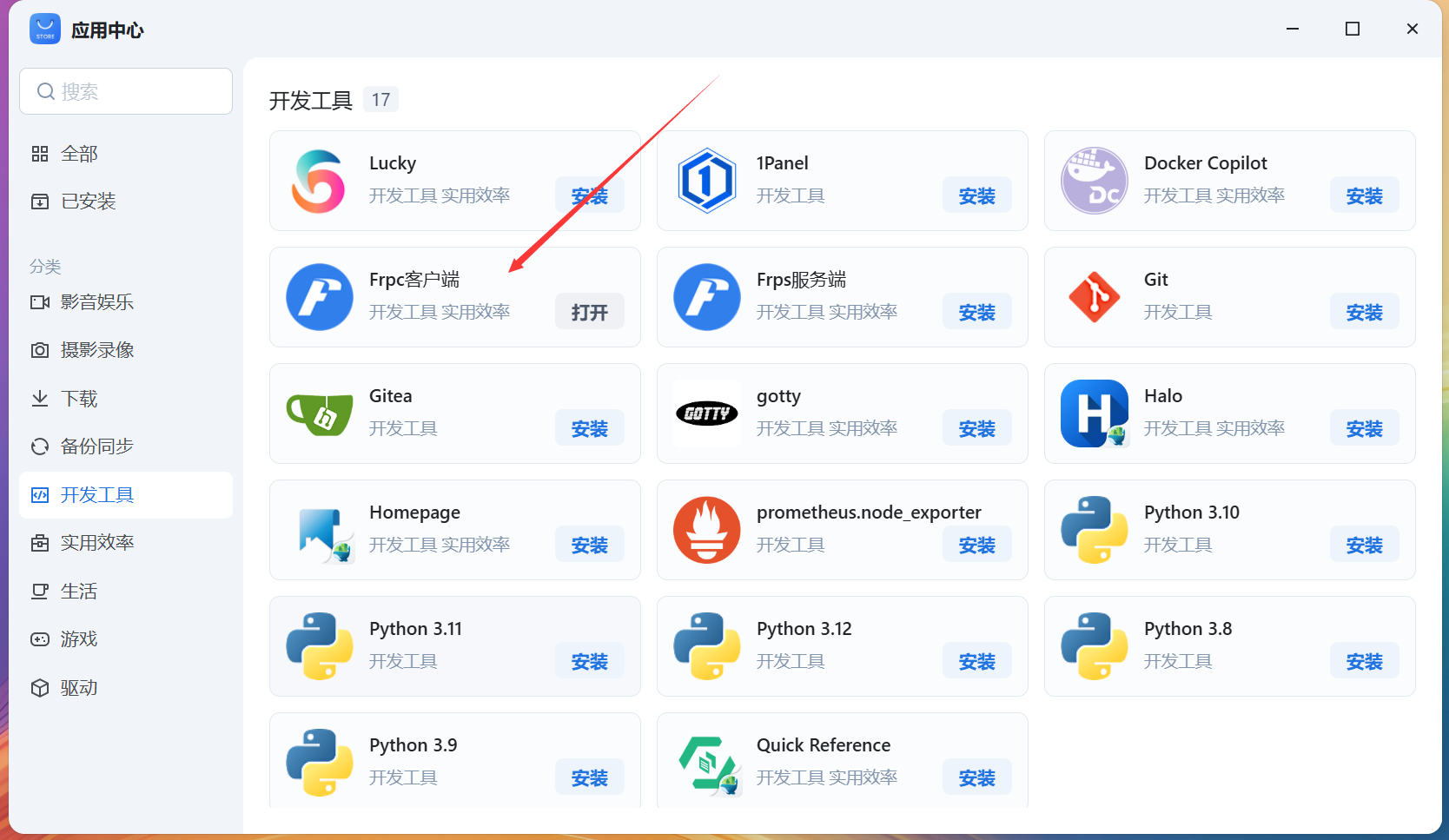
Task: Click the Python 3.9 icon
Action: click(320, 763)
